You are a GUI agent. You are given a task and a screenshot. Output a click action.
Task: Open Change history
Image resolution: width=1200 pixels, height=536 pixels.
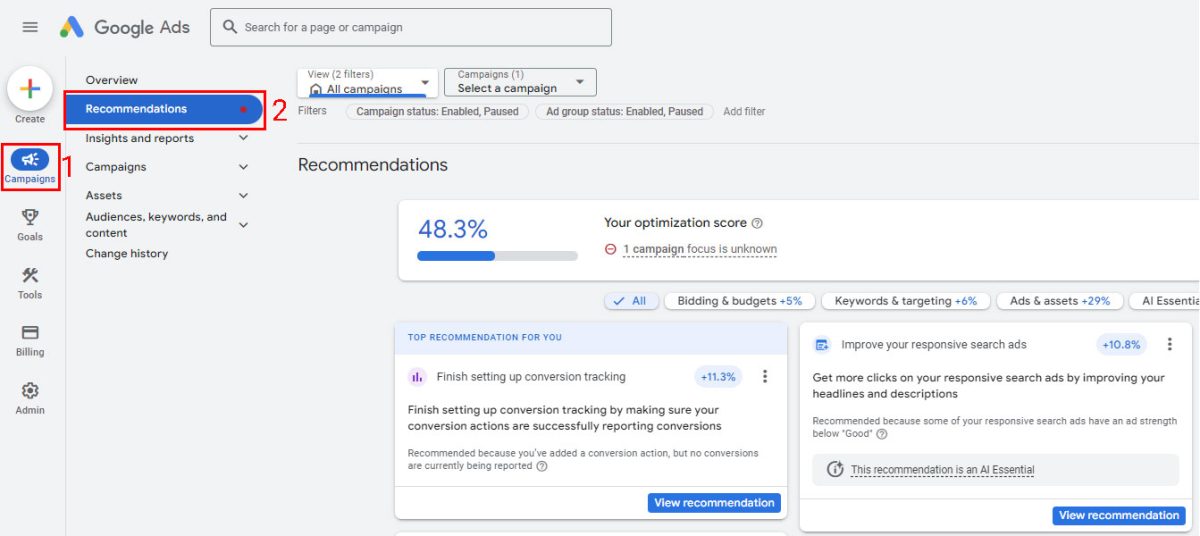(x=127, y=254)
